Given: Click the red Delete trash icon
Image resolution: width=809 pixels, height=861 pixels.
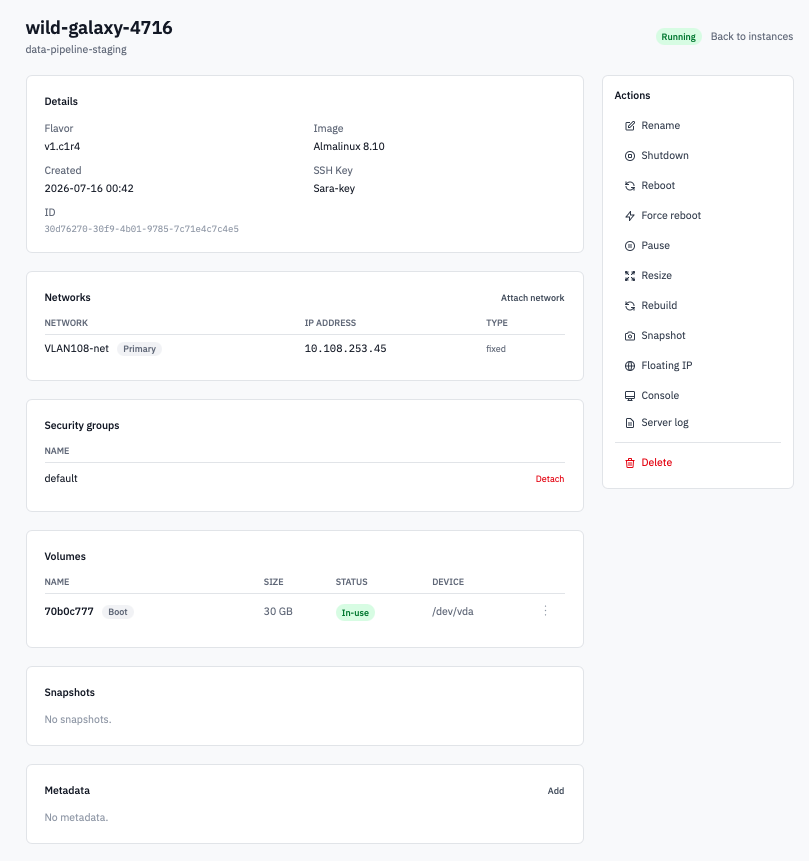Looking at the screenshot, I should [x=629, y=463].
